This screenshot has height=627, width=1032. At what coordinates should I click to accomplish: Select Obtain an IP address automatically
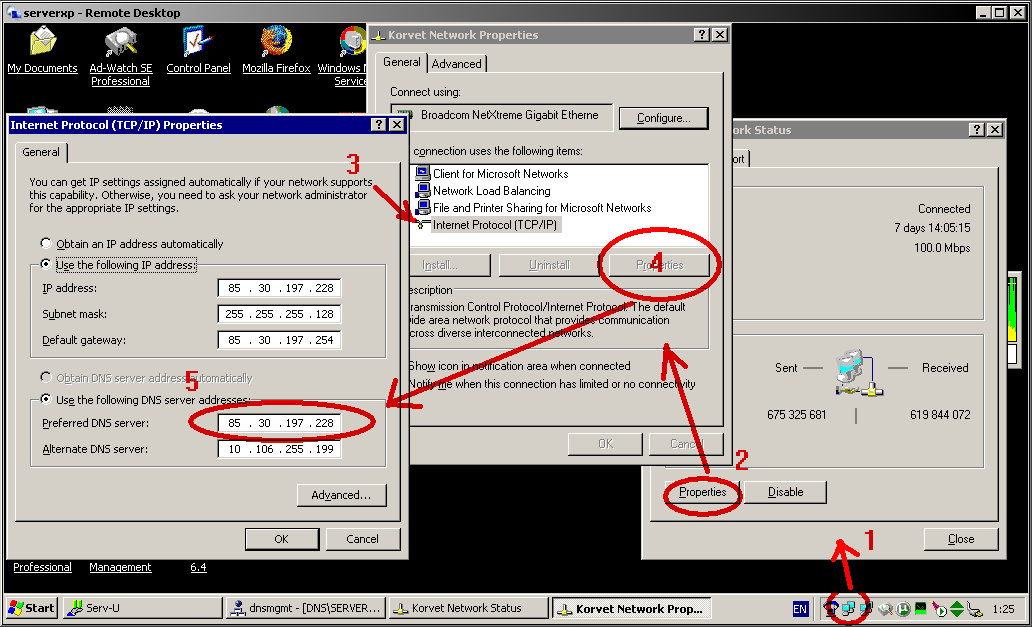[x=45, y=243]
